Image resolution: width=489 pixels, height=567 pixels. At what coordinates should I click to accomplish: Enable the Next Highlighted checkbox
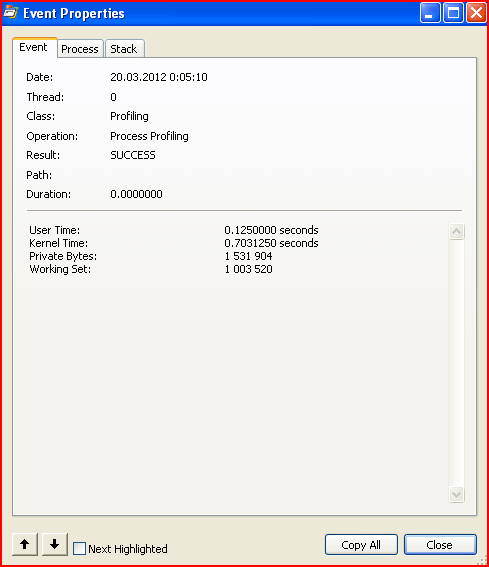pos(79,549)
